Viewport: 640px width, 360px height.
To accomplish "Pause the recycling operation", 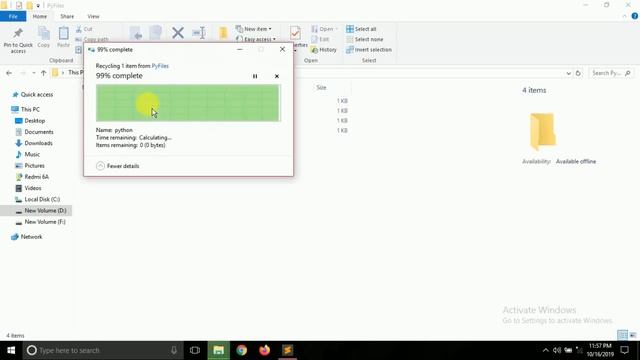I will pyautogui.click(x=255, y=76).
